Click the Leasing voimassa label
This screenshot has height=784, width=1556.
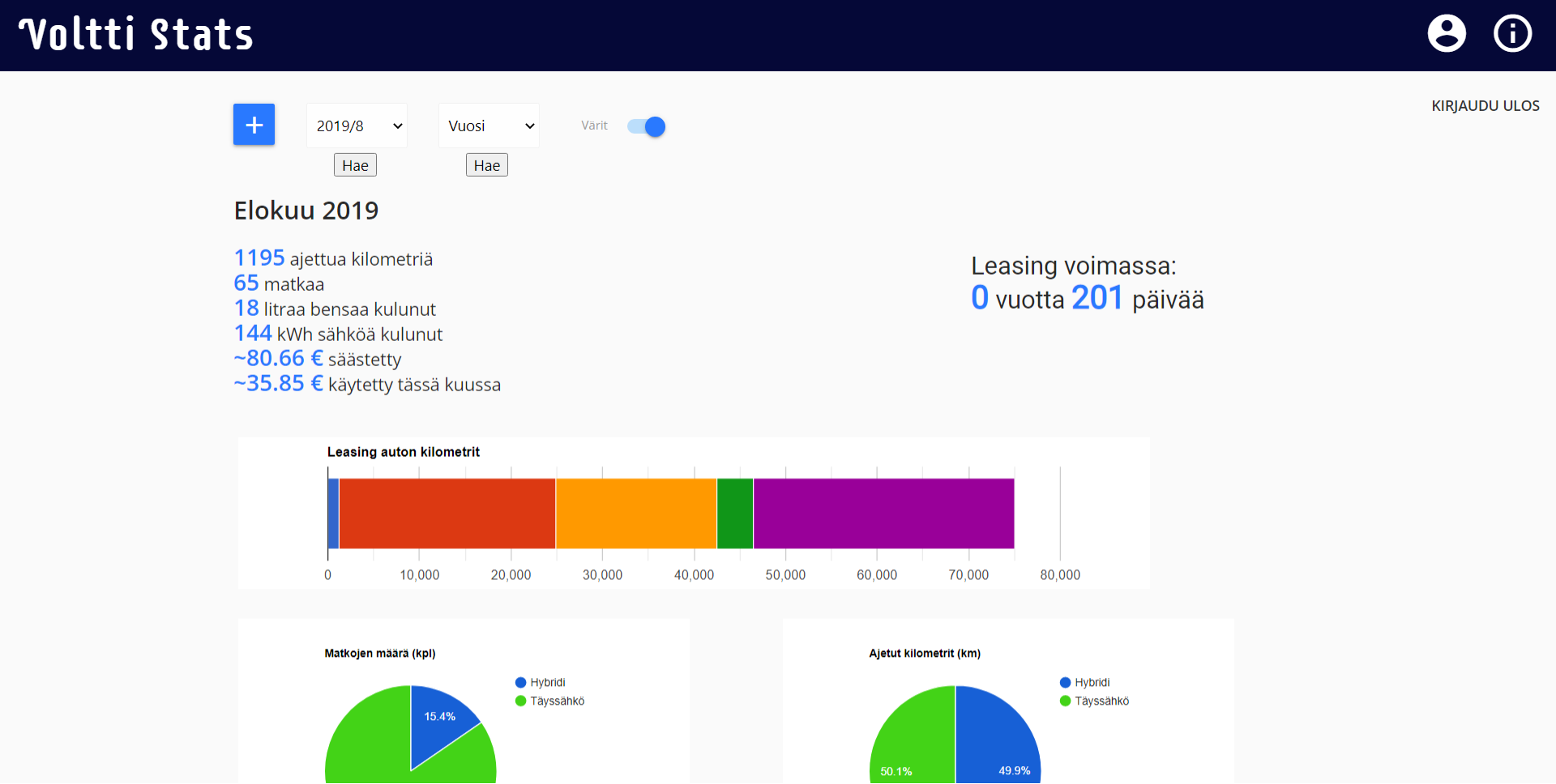pyautogui.click(x=1074, y=266)
